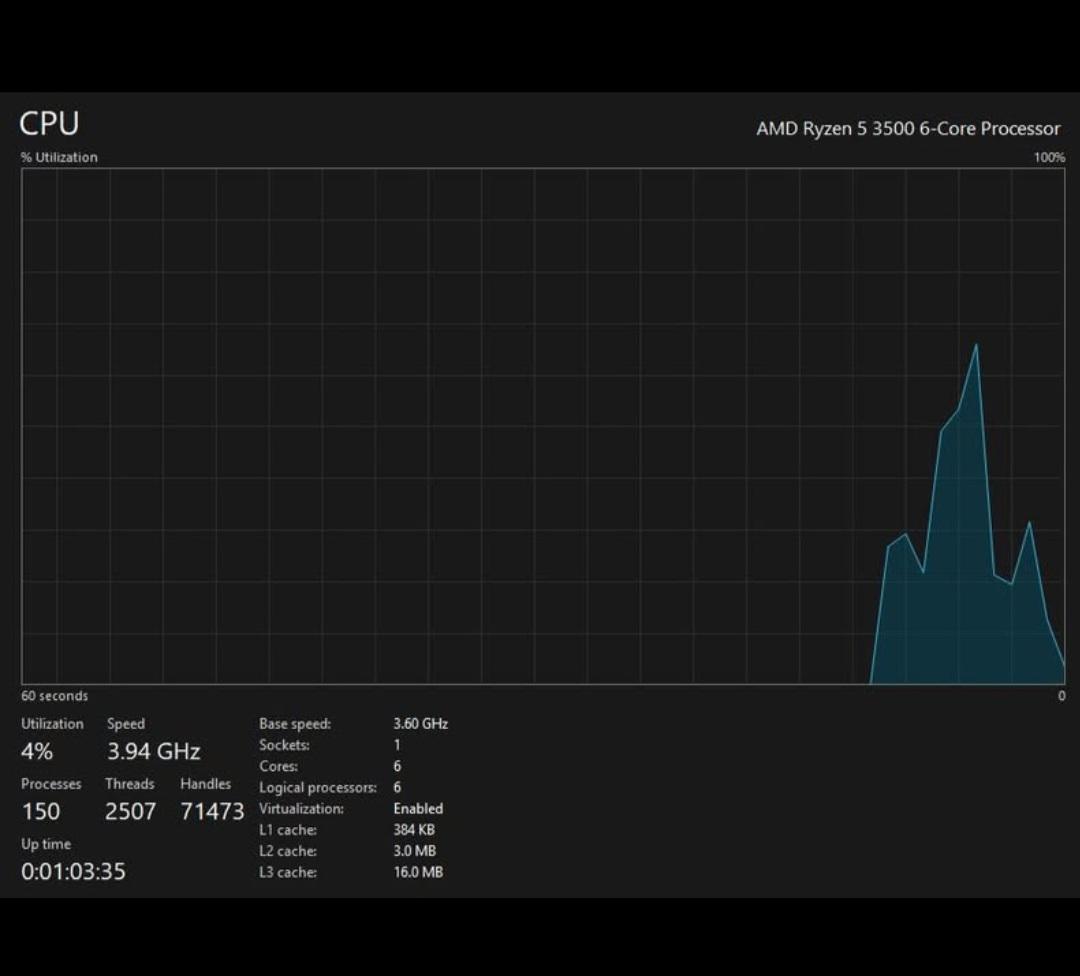The image size is (1080, 976).
Task: Click the 100% graph scale label
Action: 1049,157
